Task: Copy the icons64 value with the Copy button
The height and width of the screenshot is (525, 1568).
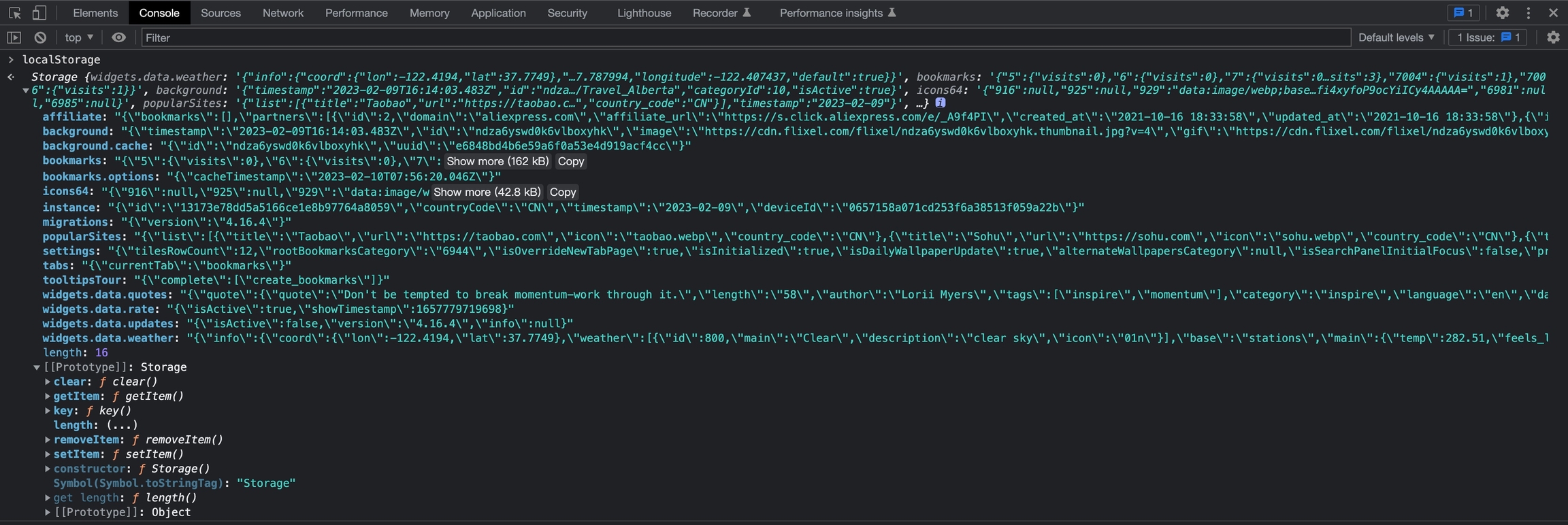Action: 562,192
